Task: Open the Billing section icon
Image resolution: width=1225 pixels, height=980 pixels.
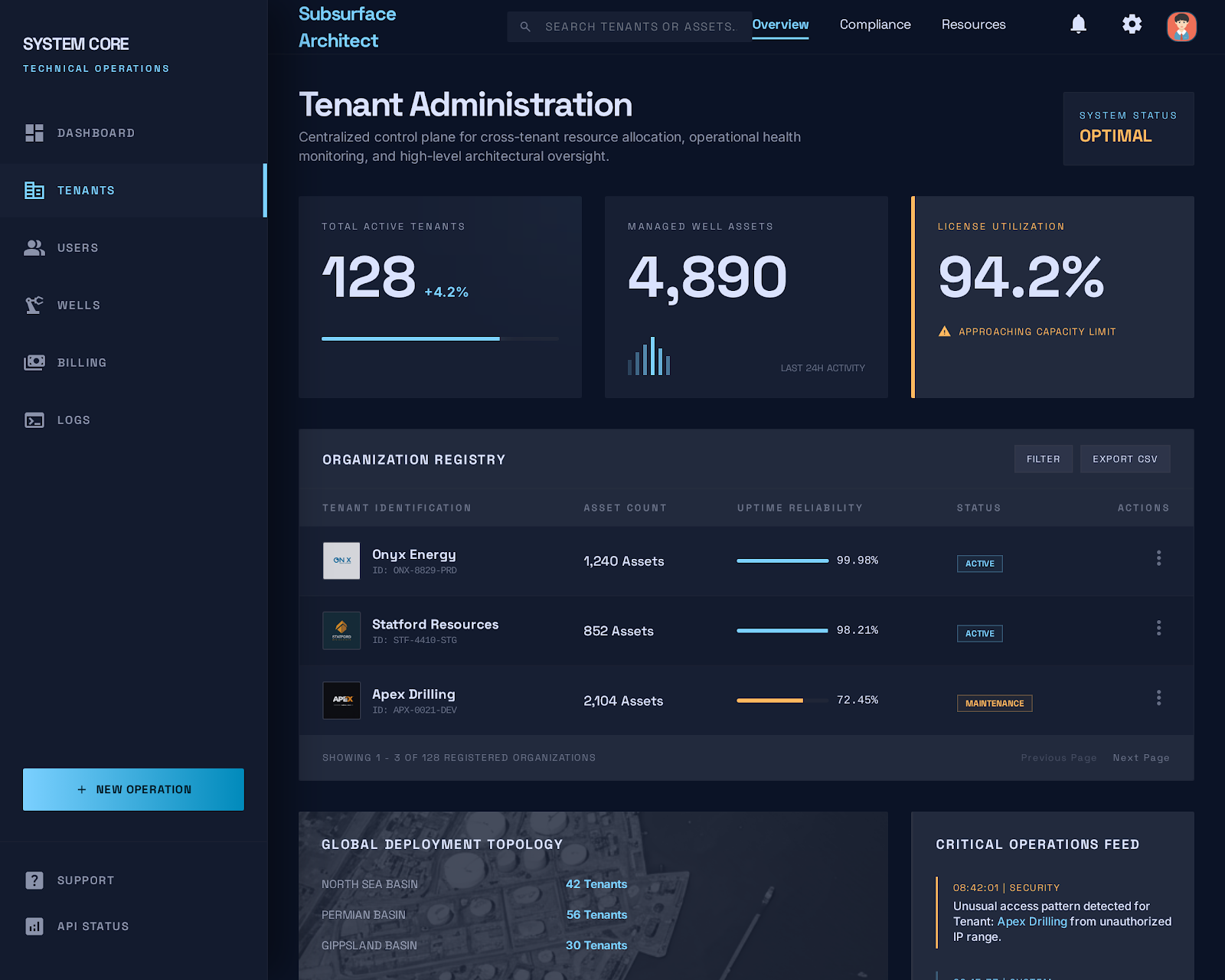Action: click(x=34, y=362)
